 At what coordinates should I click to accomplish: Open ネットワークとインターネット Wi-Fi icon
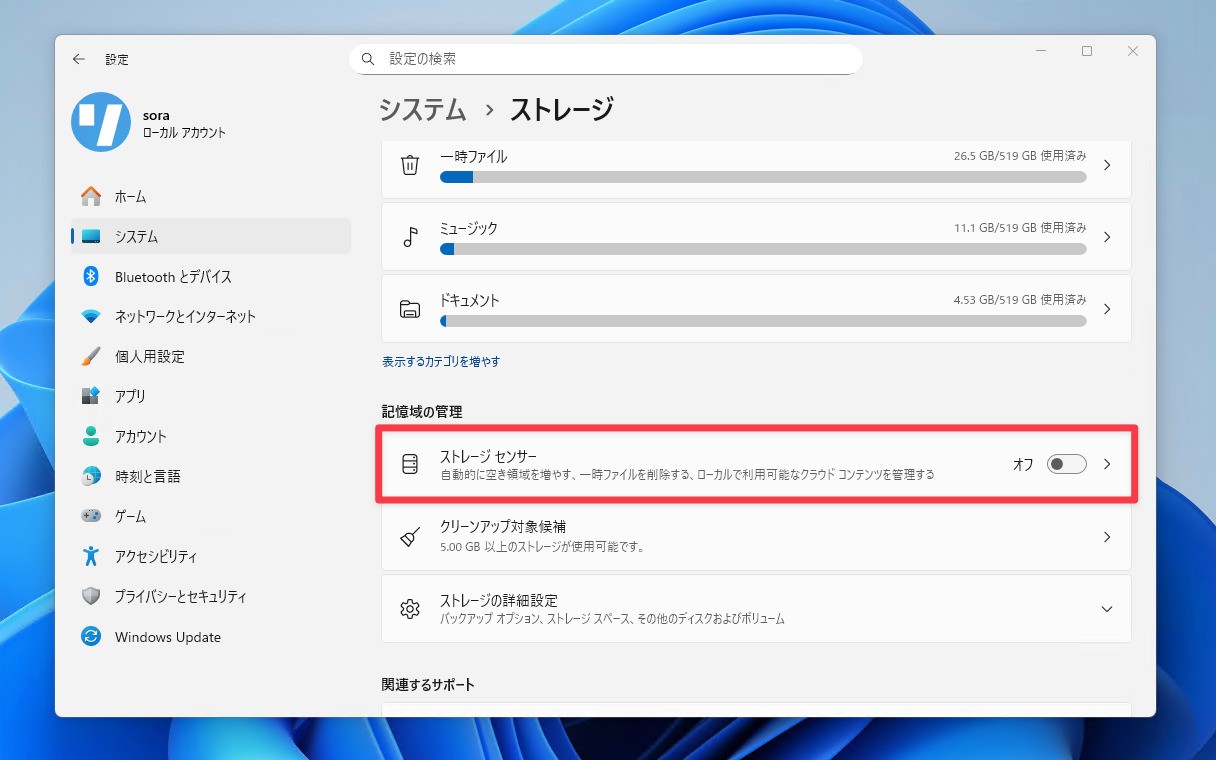(91, 316)
